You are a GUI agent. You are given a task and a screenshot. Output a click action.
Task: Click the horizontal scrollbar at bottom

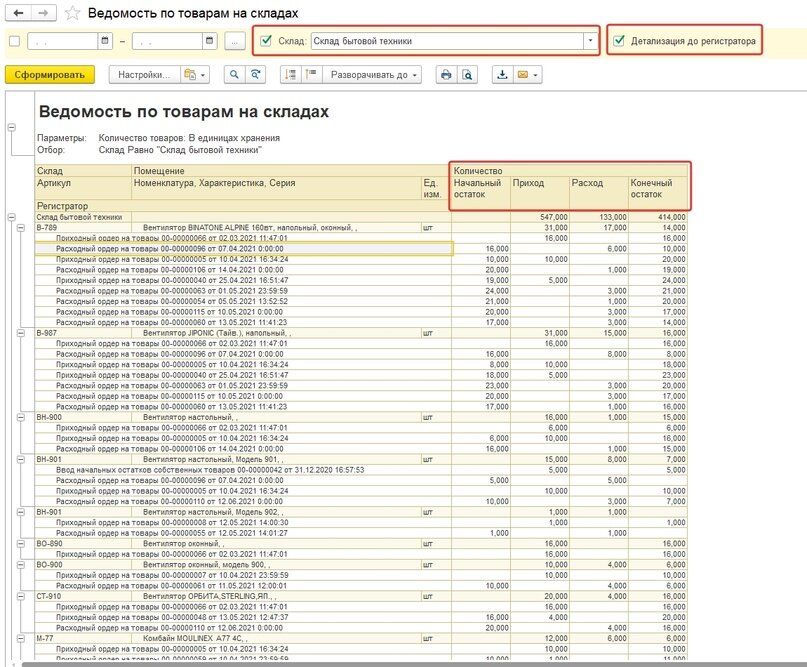[412, 664]
